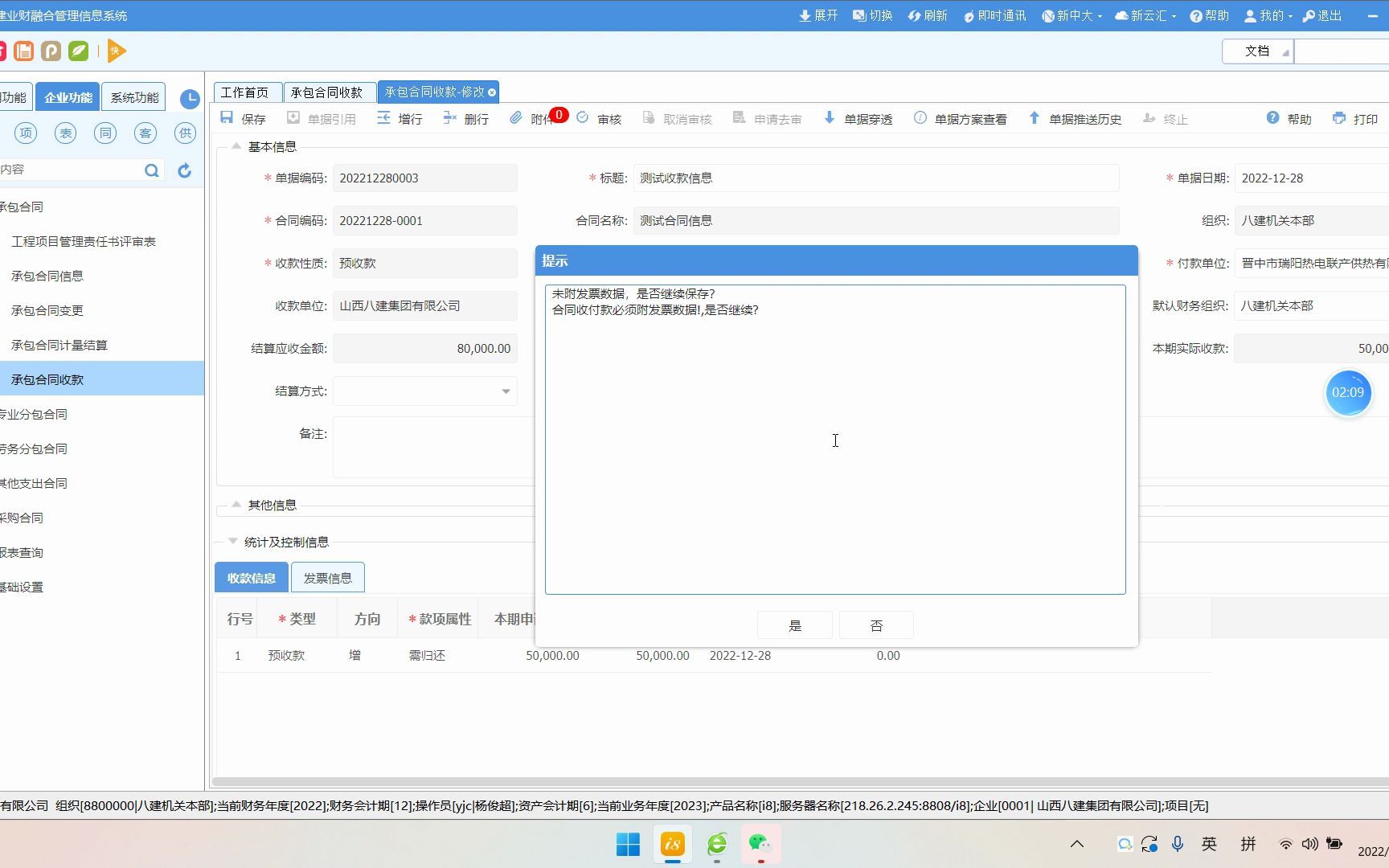Click the tan P shortcut icon

(x=51, y=51)
